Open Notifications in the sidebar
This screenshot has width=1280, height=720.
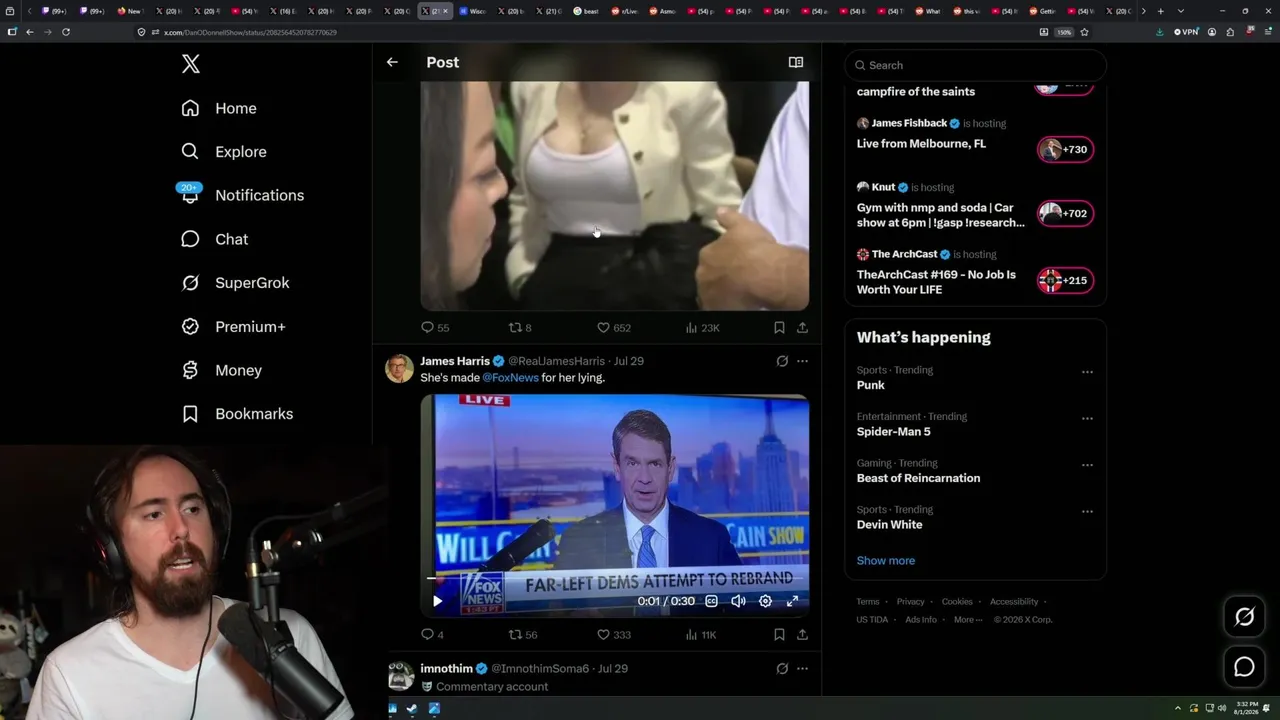tap(242, 195)
